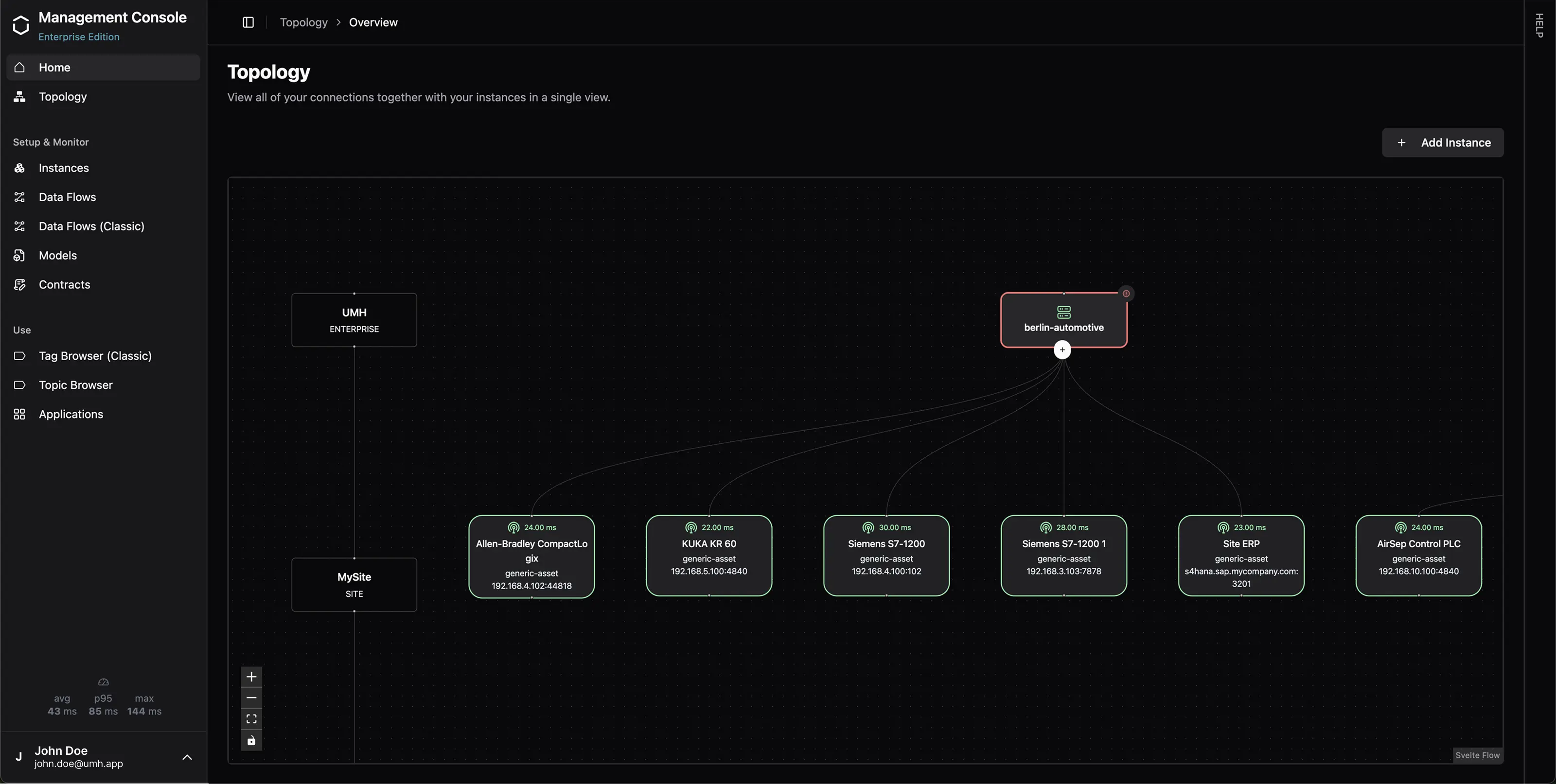1556x784 pixels.
Task: Click zoom in on topology canvas
Action: (251, 677)
